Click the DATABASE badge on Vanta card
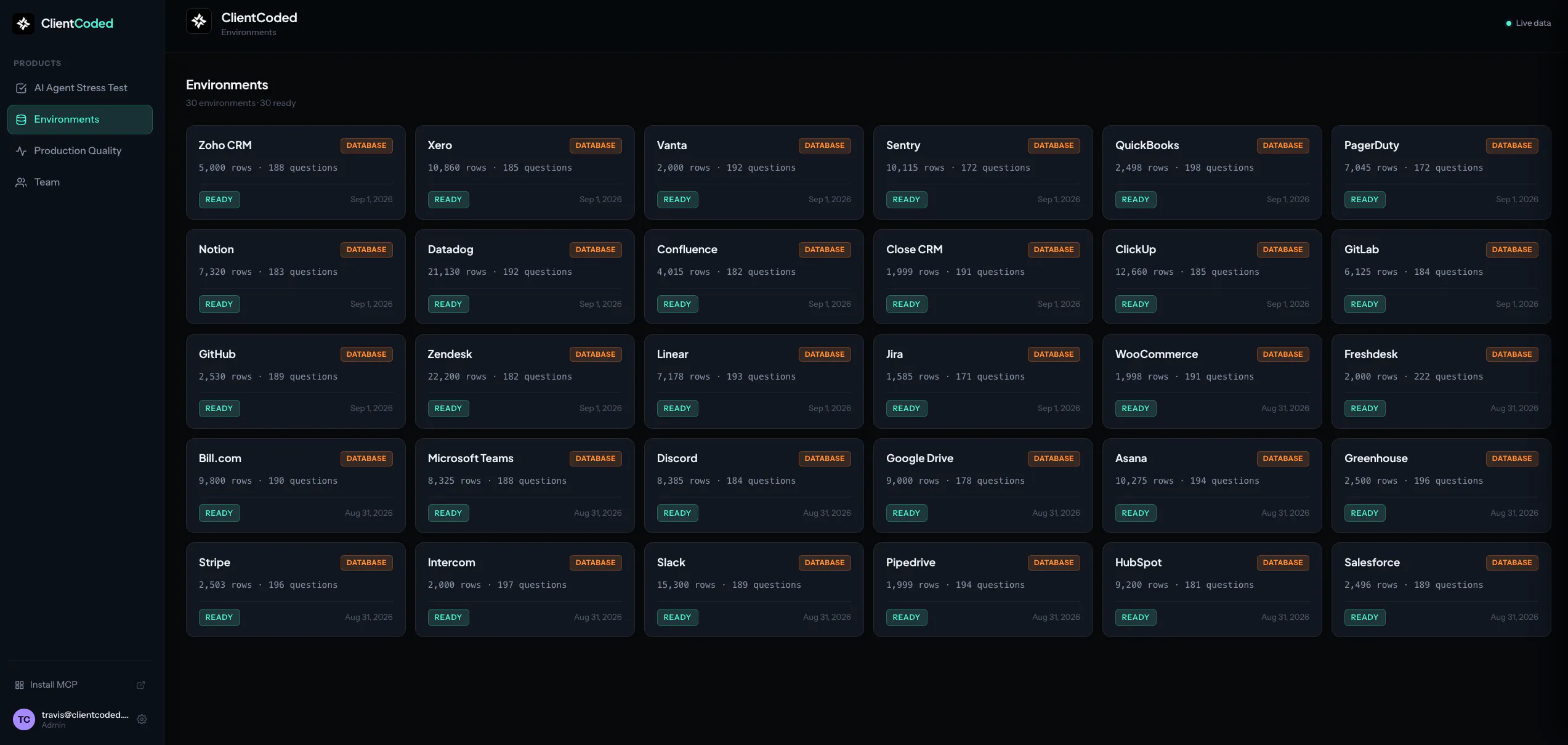The height and width of the screenshot is (745, 1568). [x=825, y=145]
